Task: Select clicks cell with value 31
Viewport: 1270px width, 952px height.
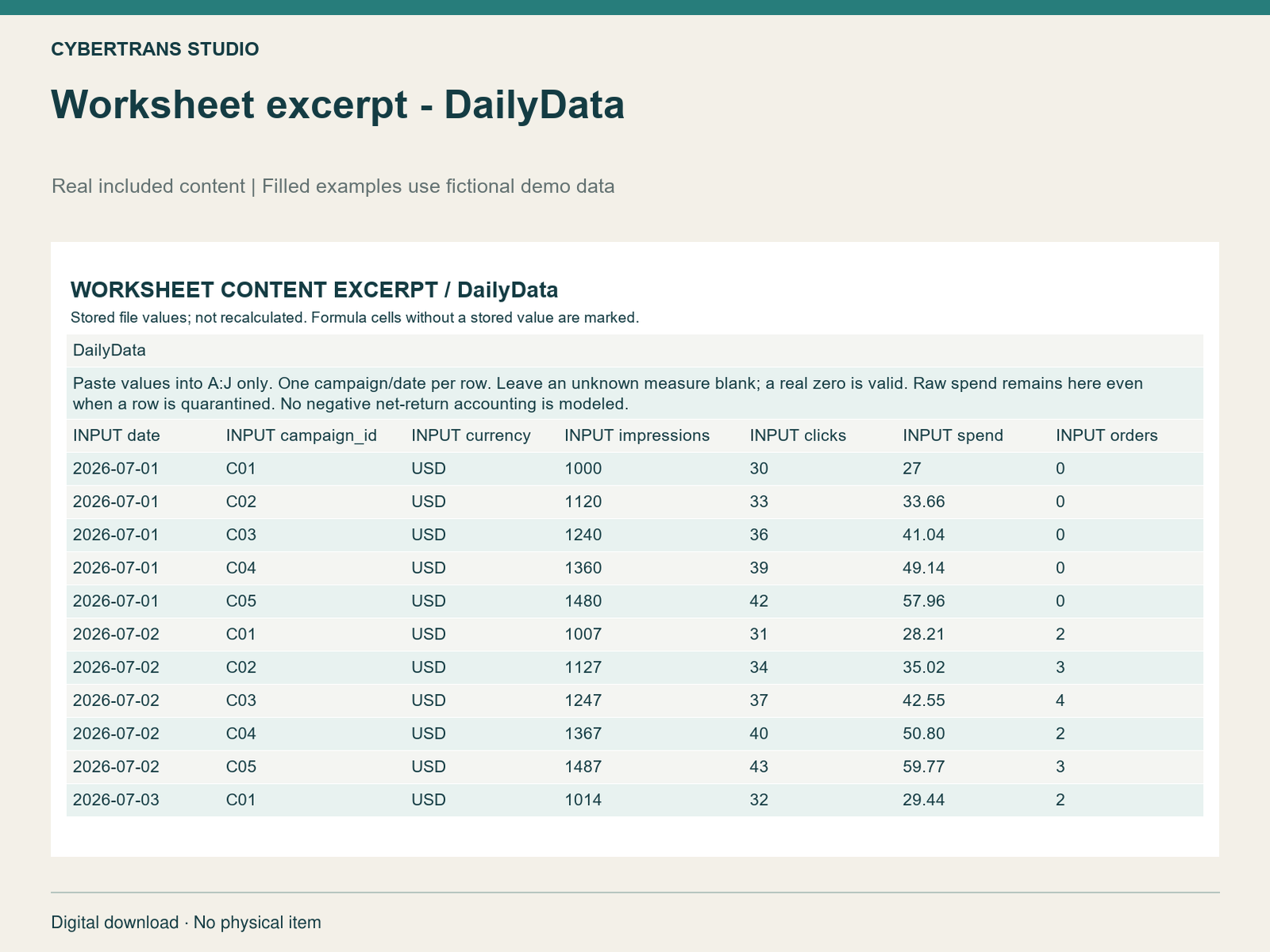Action: pyautogui.click(x=759, y=635)
